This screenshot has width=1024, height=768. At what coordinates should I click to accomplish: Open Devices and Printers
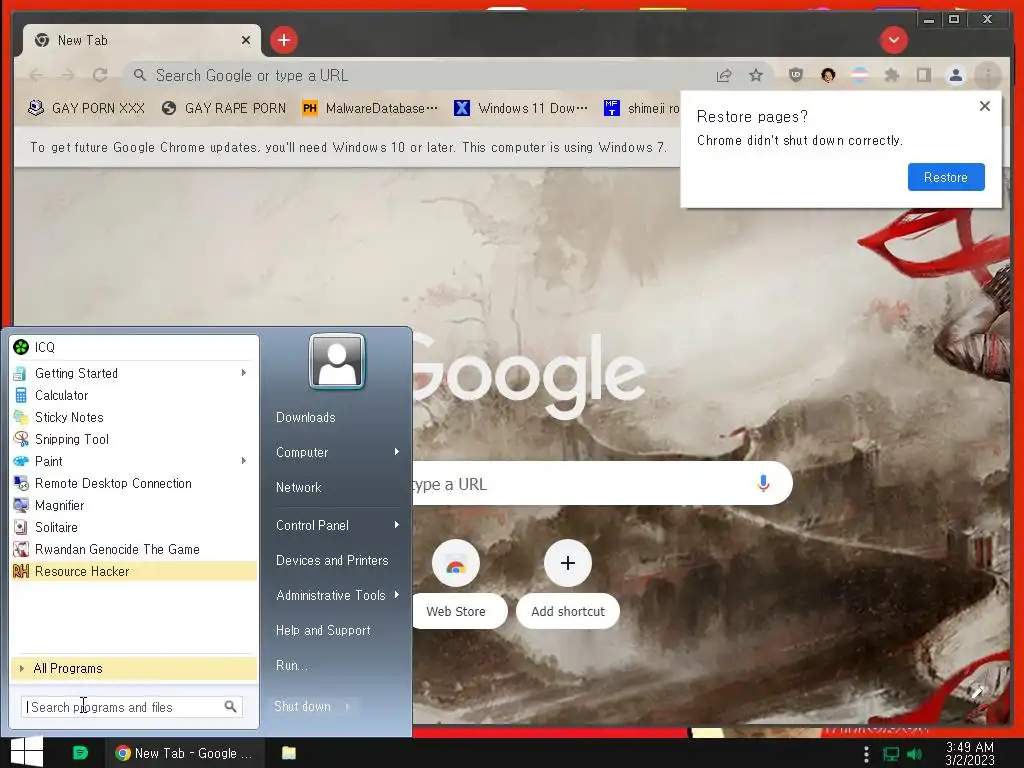tap(332, 560)
